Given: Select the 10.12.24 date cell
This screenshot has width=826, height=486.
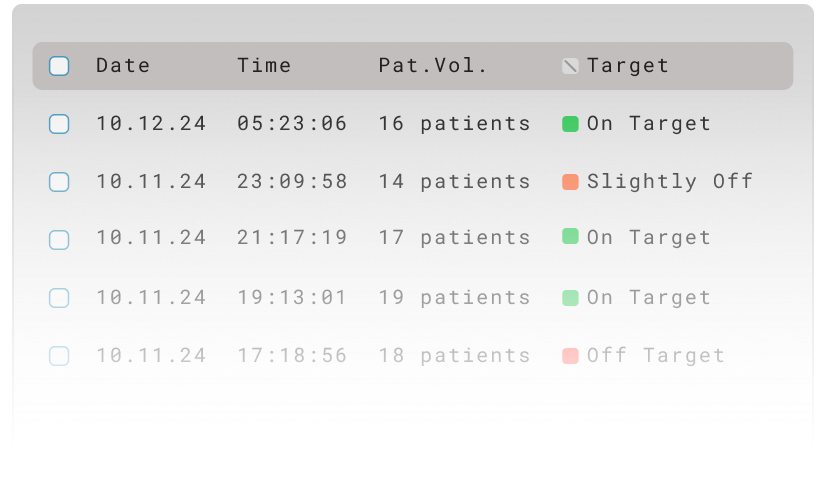Looking at the screenshot, I should (151, 124).
